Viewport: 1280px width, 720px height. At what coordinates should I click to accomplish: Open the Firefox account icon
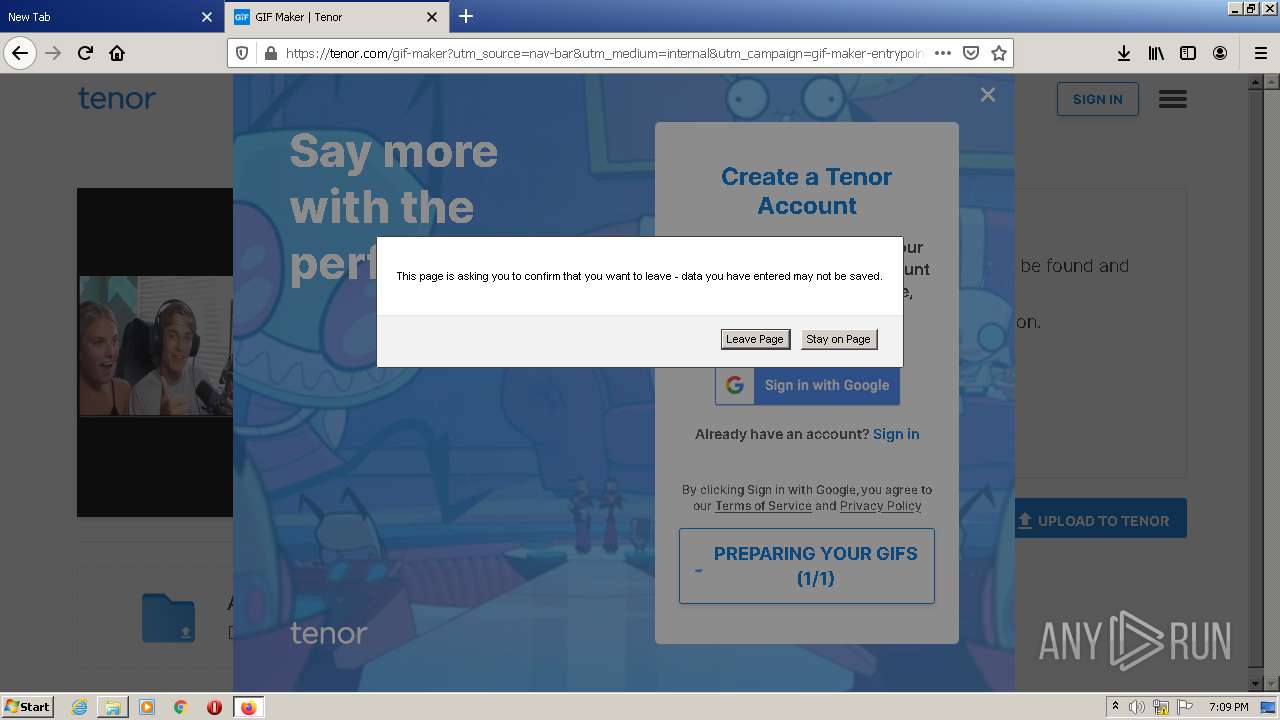(1220, 53)
